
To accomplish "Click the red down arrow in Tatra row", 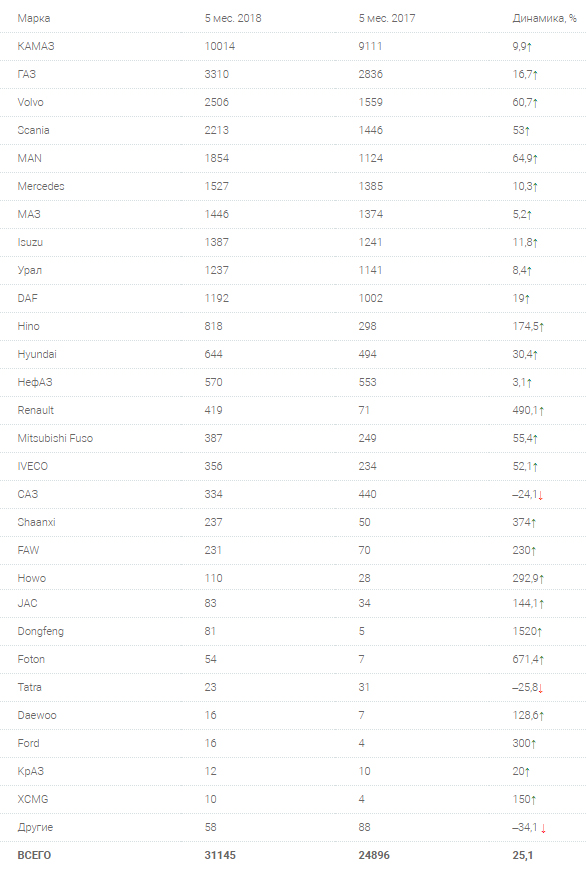I will coord(540,688).
